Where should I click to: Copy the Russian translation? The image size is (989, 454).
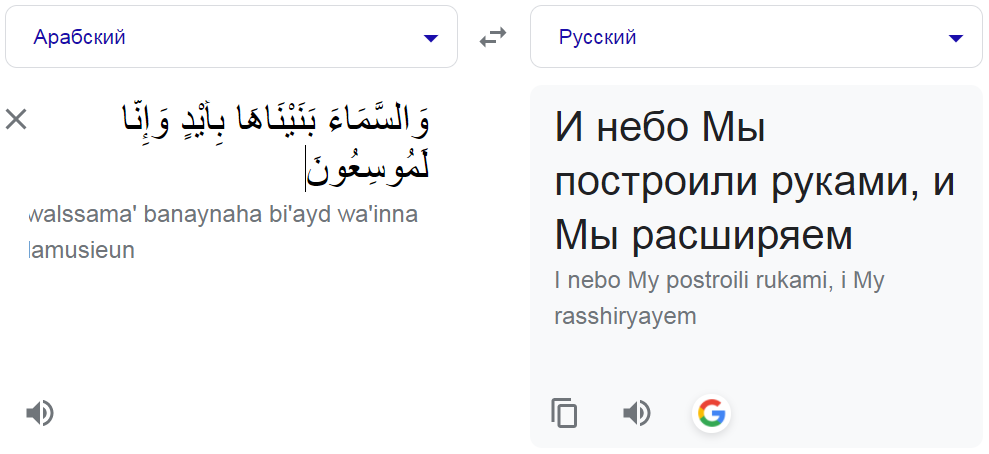point(565,413)
